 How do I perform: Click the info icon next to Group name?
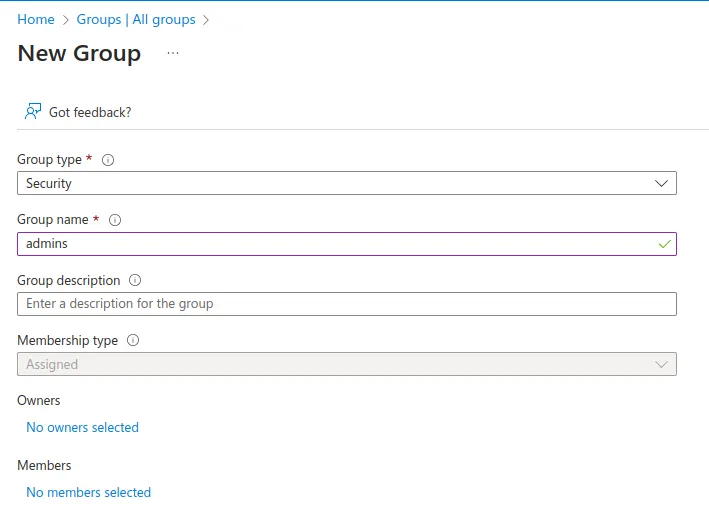pos(114,220)
